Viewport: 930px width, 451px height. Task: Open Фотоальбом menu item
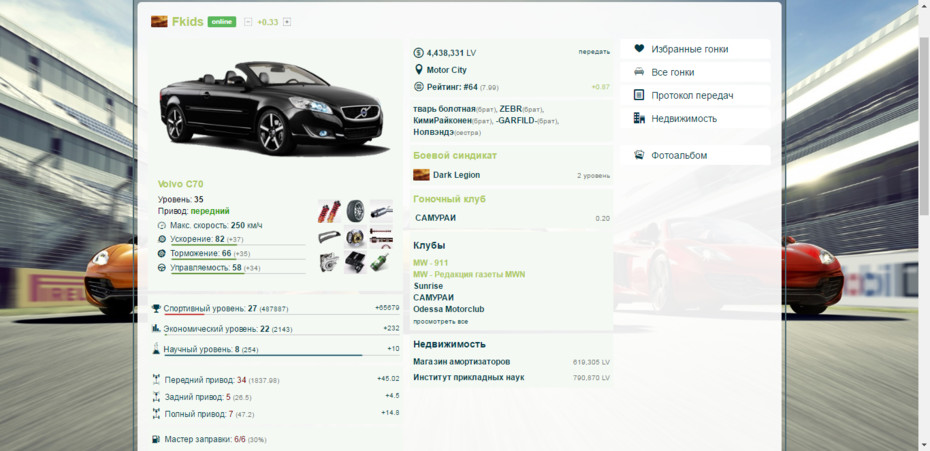tap(695, 155)
